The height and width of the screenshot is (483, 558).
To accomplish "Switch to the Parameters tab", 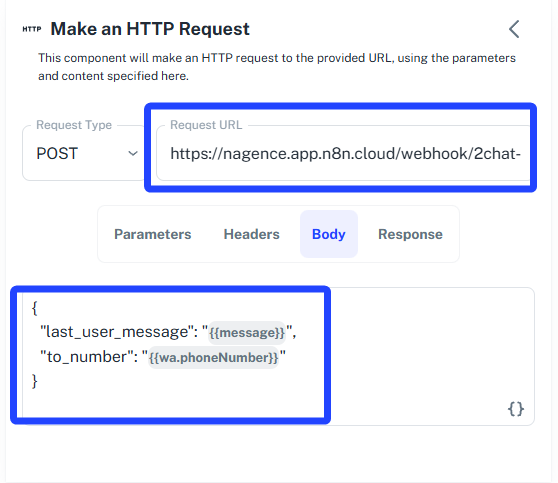I will pyautogui.click(x=153, y=234).
